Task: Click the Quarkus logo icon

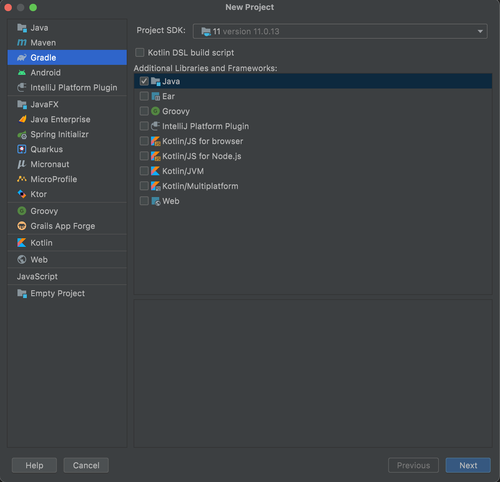Action: point(22,149)
